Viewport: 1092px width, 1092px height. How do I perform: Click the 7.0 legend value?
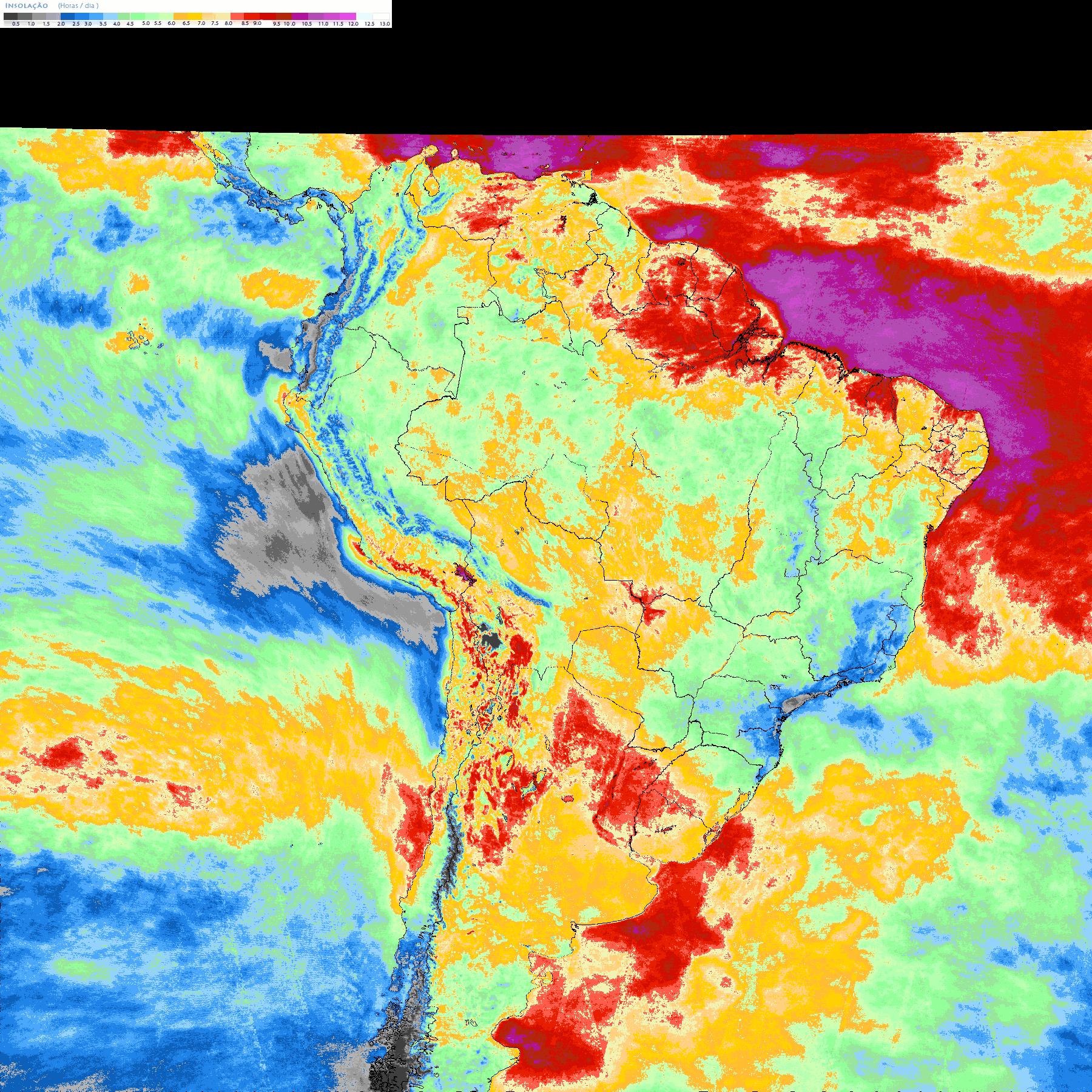[201, 24]
